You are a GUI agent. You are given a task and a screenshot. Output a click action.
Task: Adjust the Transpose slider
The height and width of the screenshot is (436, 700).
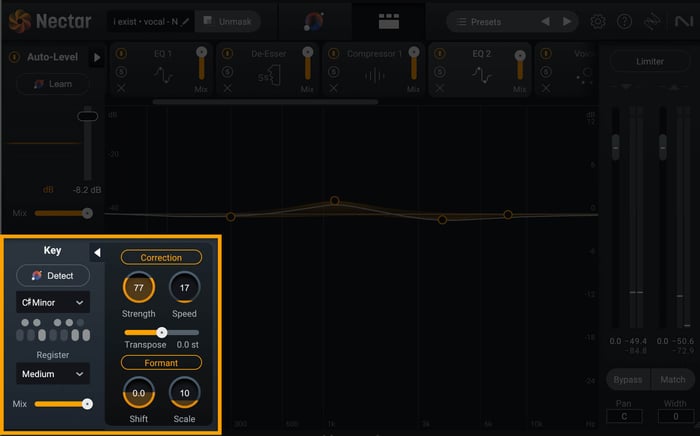[x=162, y=332]
